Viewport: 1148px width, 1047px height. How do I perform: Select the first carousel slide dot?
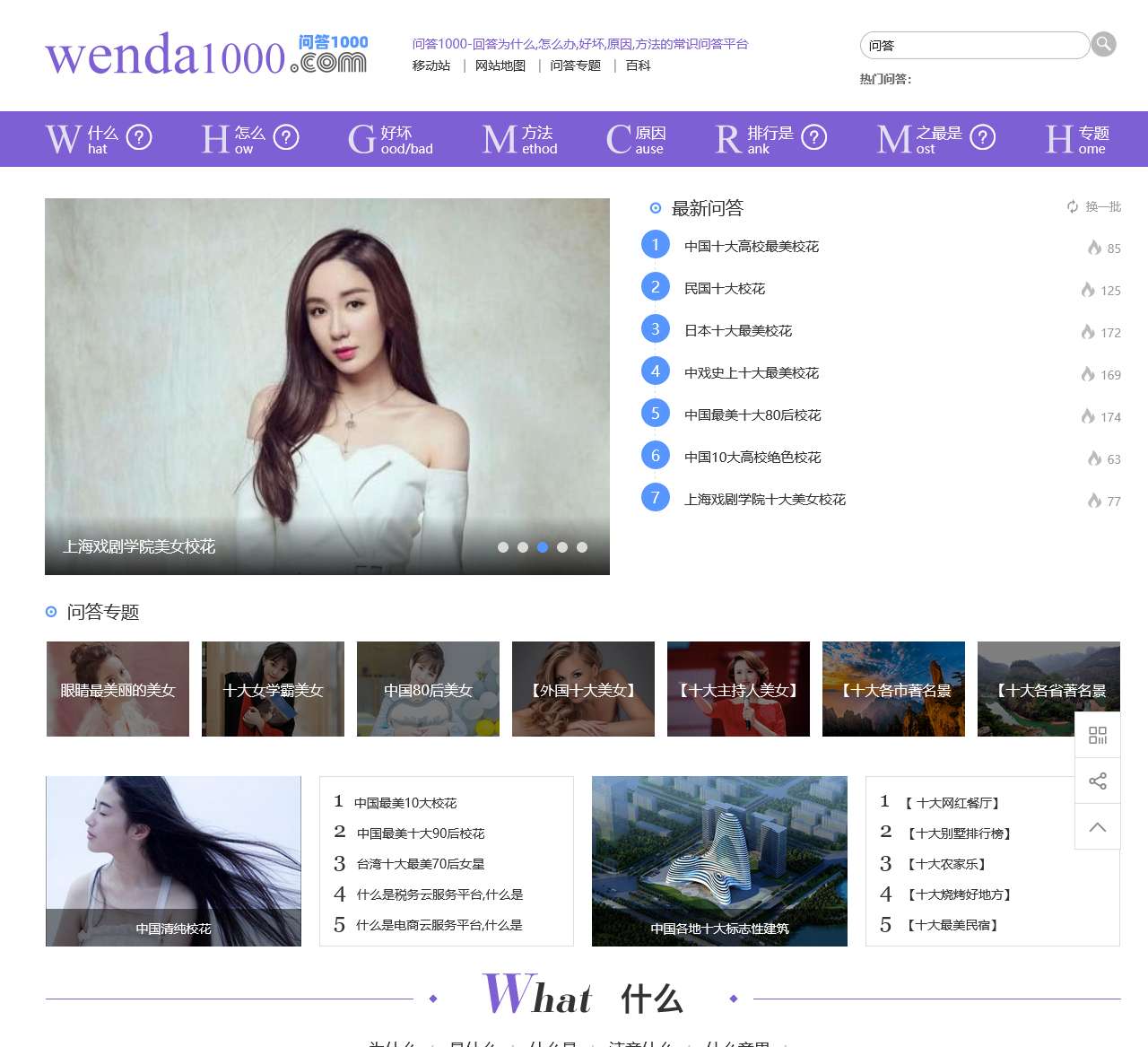pos(503,547)
